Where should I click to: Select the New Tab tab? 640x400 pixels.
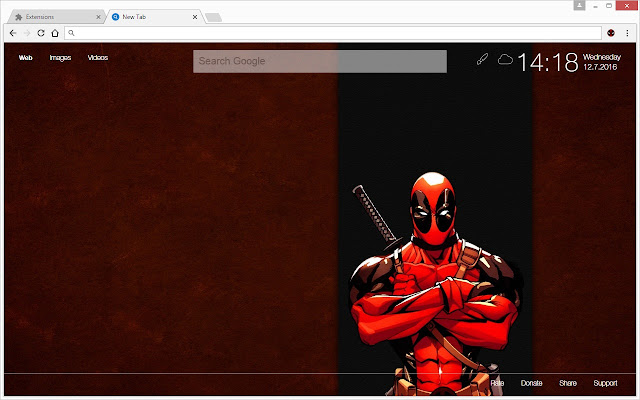point(155,17)
